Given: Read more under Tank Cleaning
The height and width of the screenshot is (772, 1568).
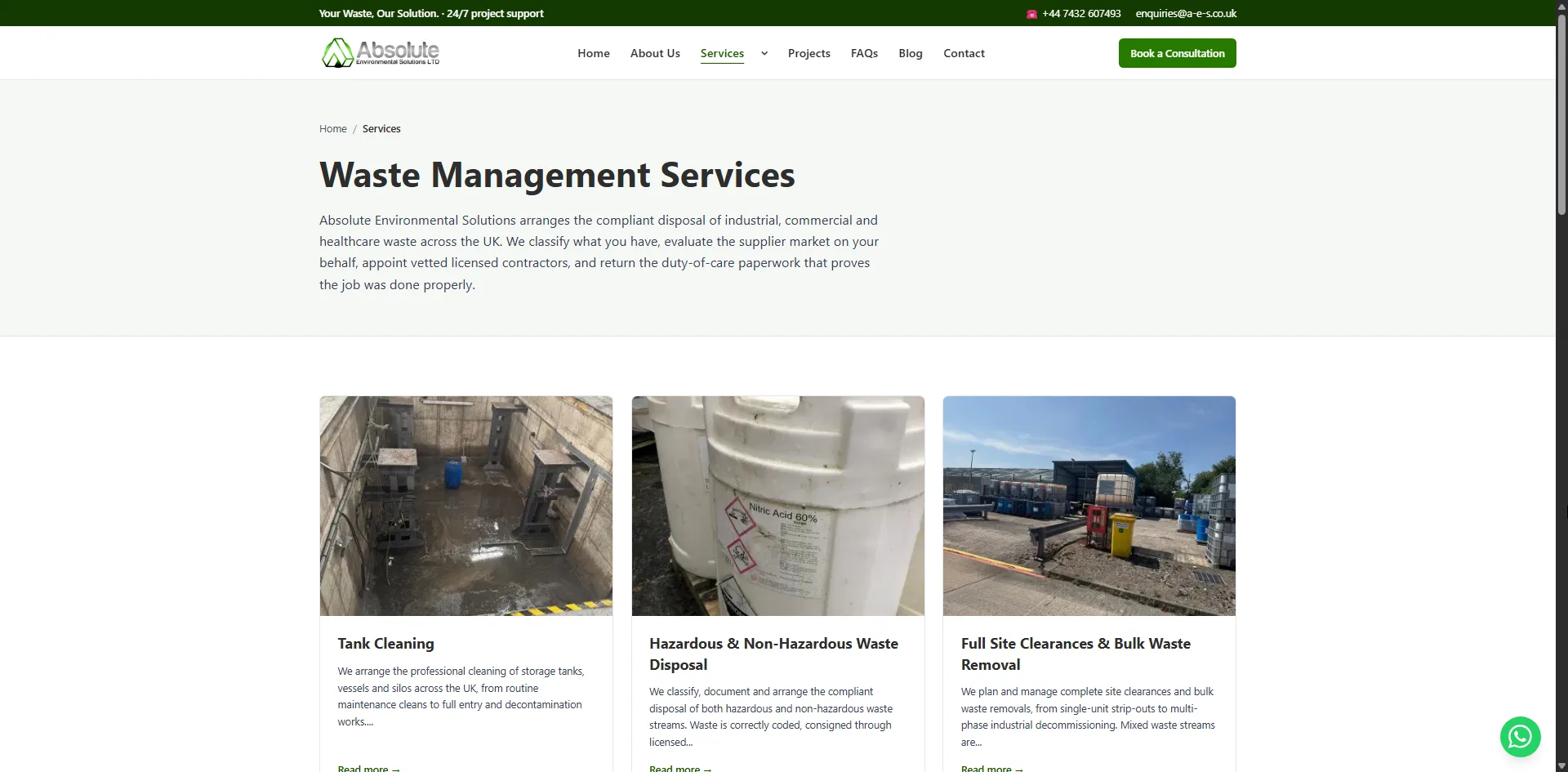Looking at the screenshot, I should (x=368, y=768).
